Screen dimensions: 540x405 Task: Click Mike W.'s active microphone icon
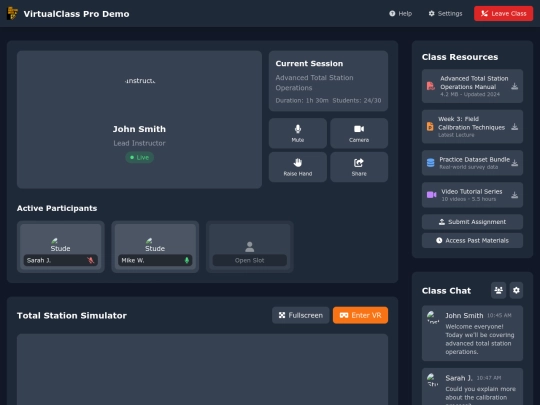point(187,260)
